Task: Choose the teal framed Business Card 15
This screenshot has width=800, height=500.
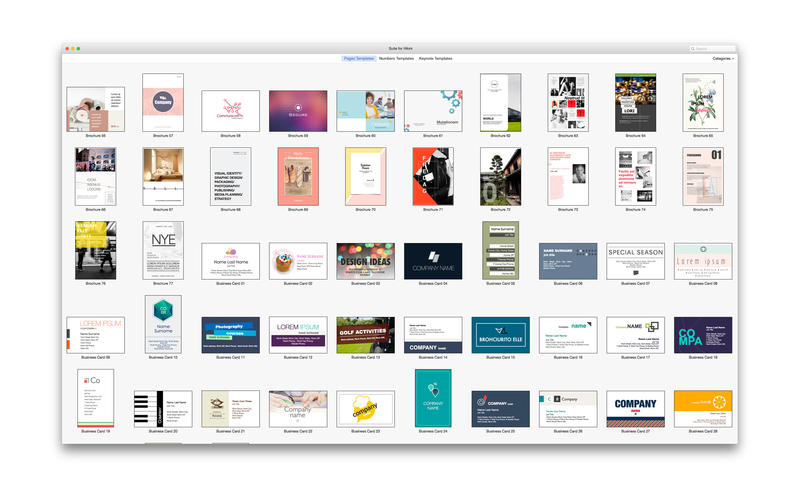Action: tap(501, 335)
